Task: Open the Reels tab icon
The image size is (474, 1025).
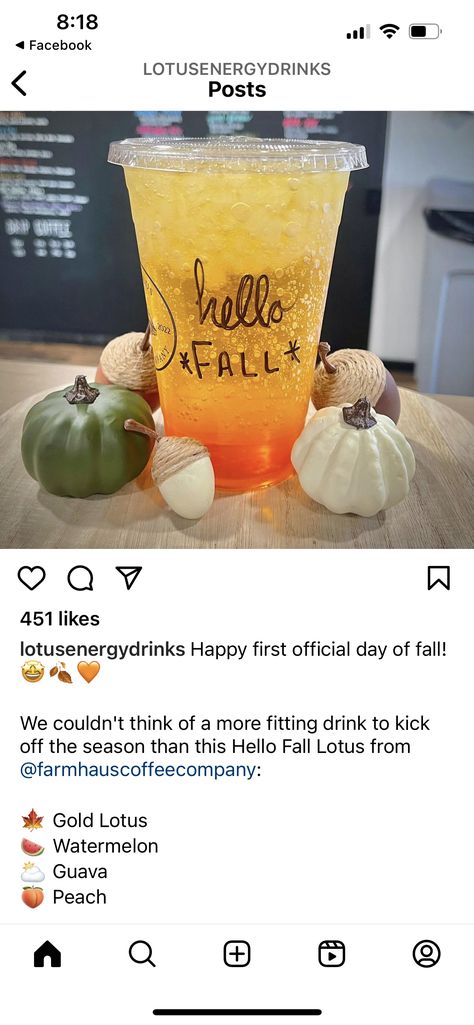Action: click(331, 954)
